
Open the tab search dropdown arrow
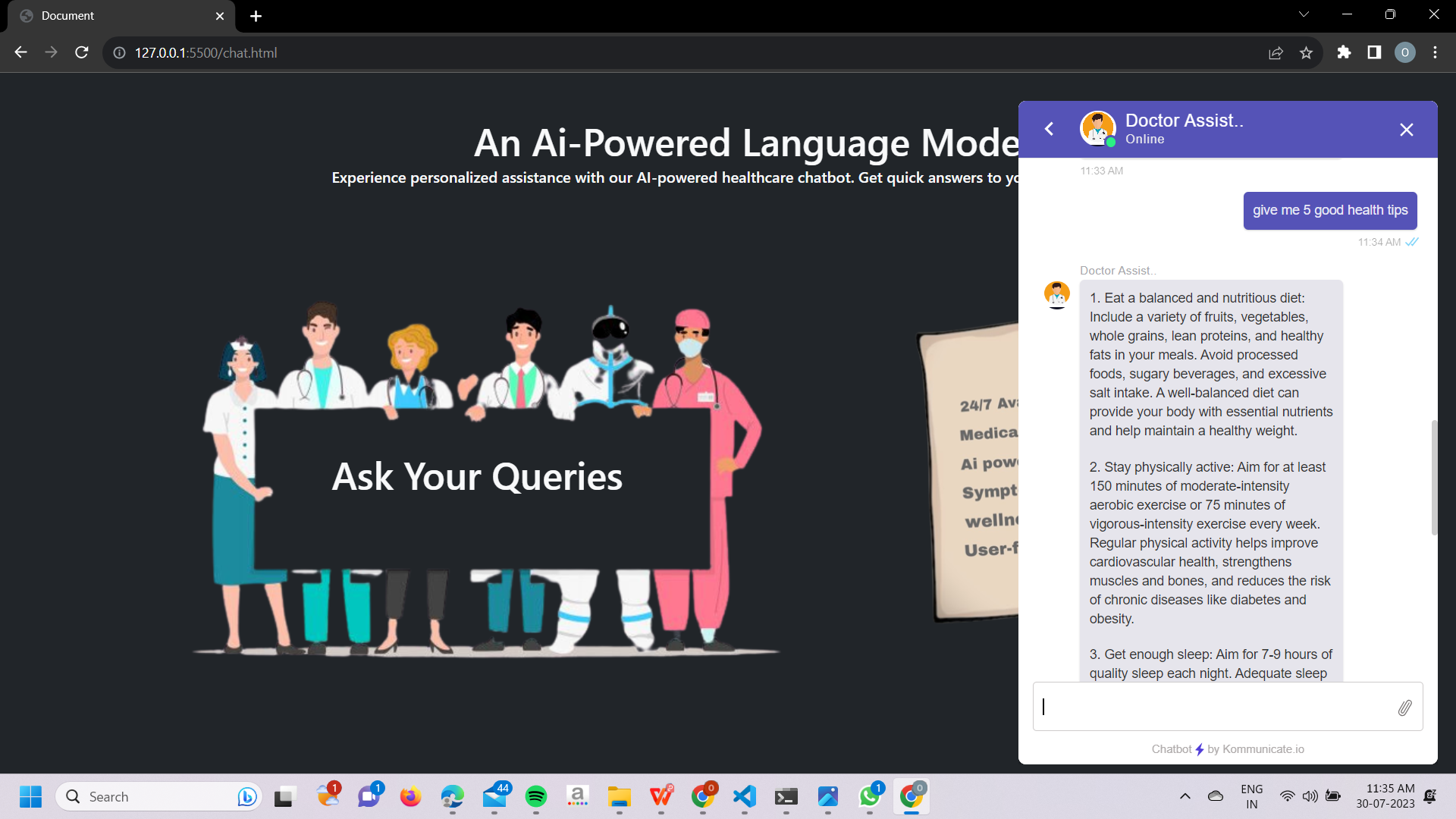tap(1303, 14)
